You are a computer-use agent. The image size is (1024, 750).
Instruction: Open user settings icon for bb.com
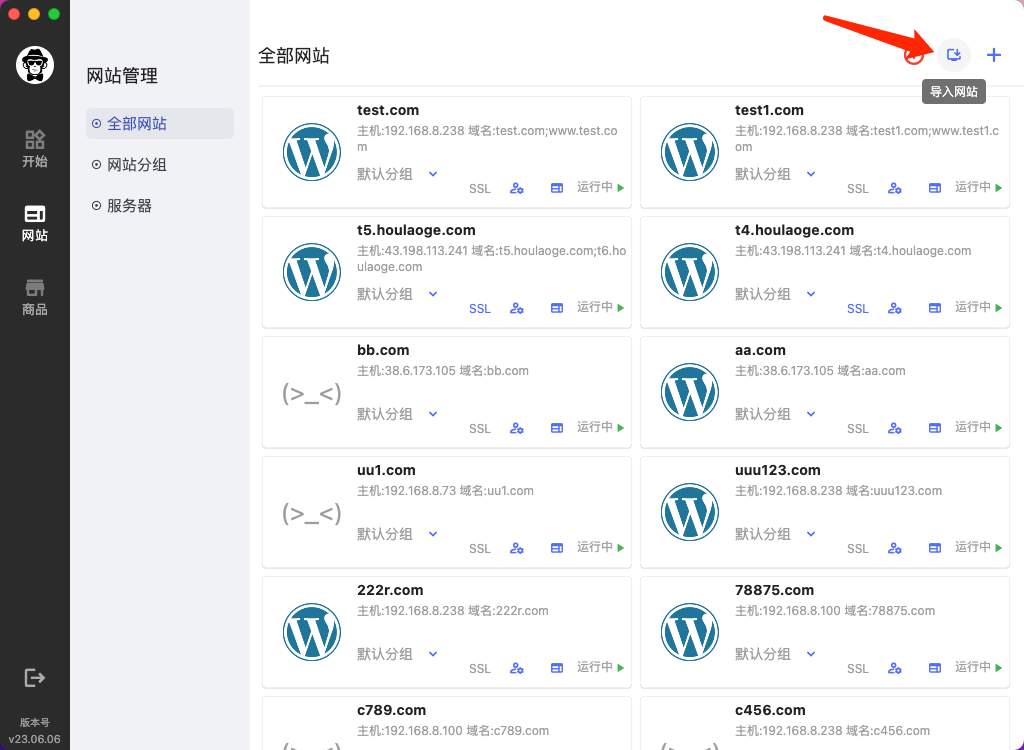click(517, 428)
